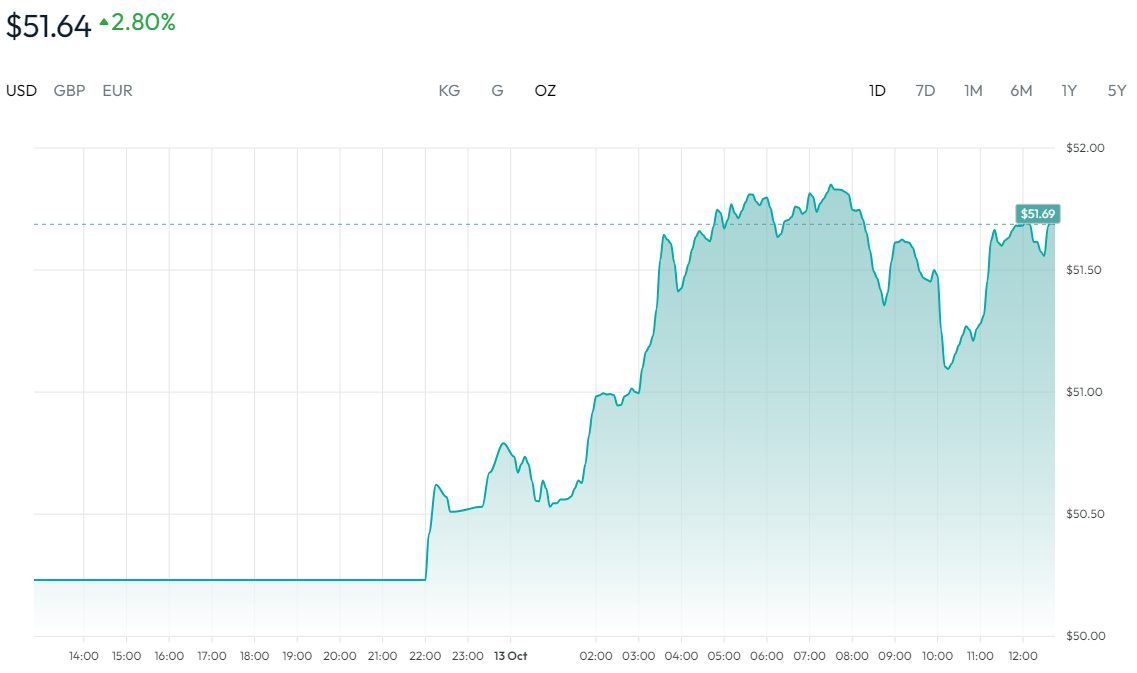
Task: Click the 2.80% change percentage
Action: 143,22
